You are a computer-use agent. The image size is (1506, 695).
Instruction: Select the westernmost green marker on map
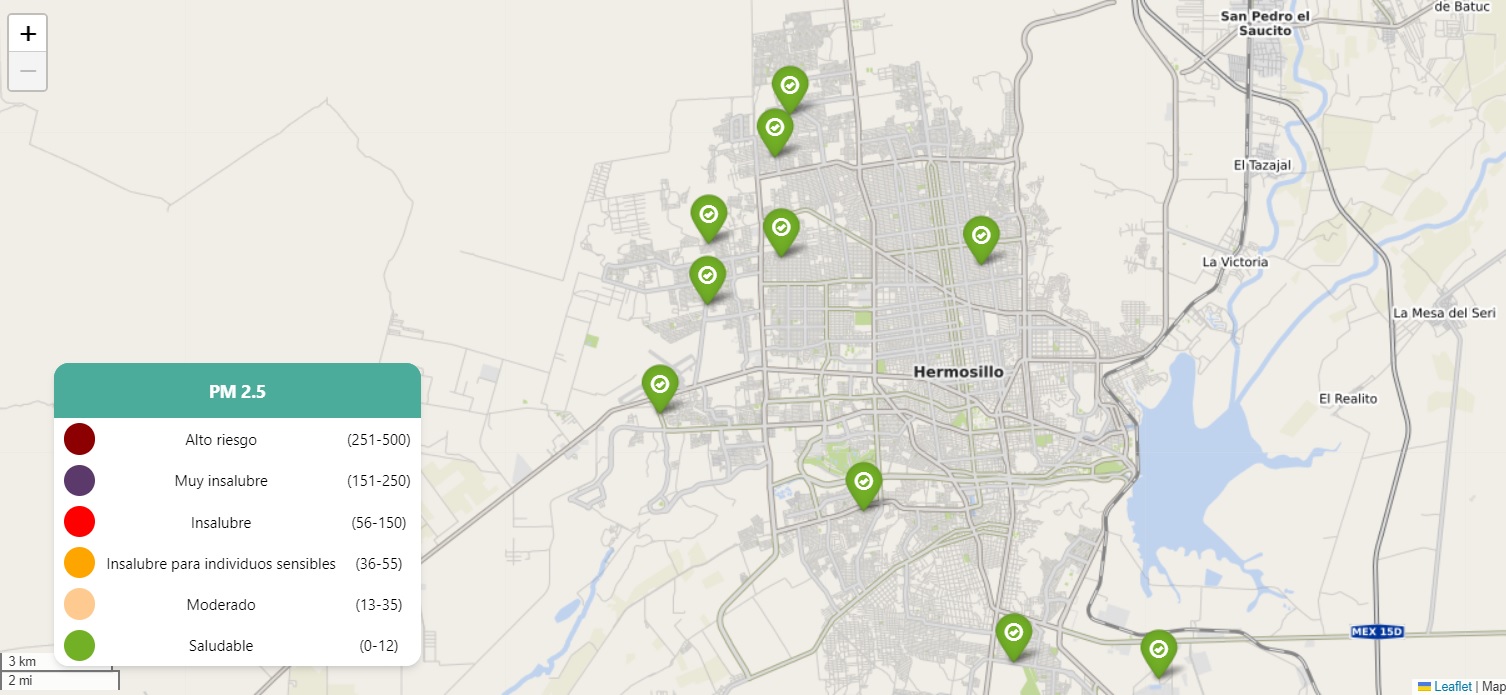pos(659,385)
